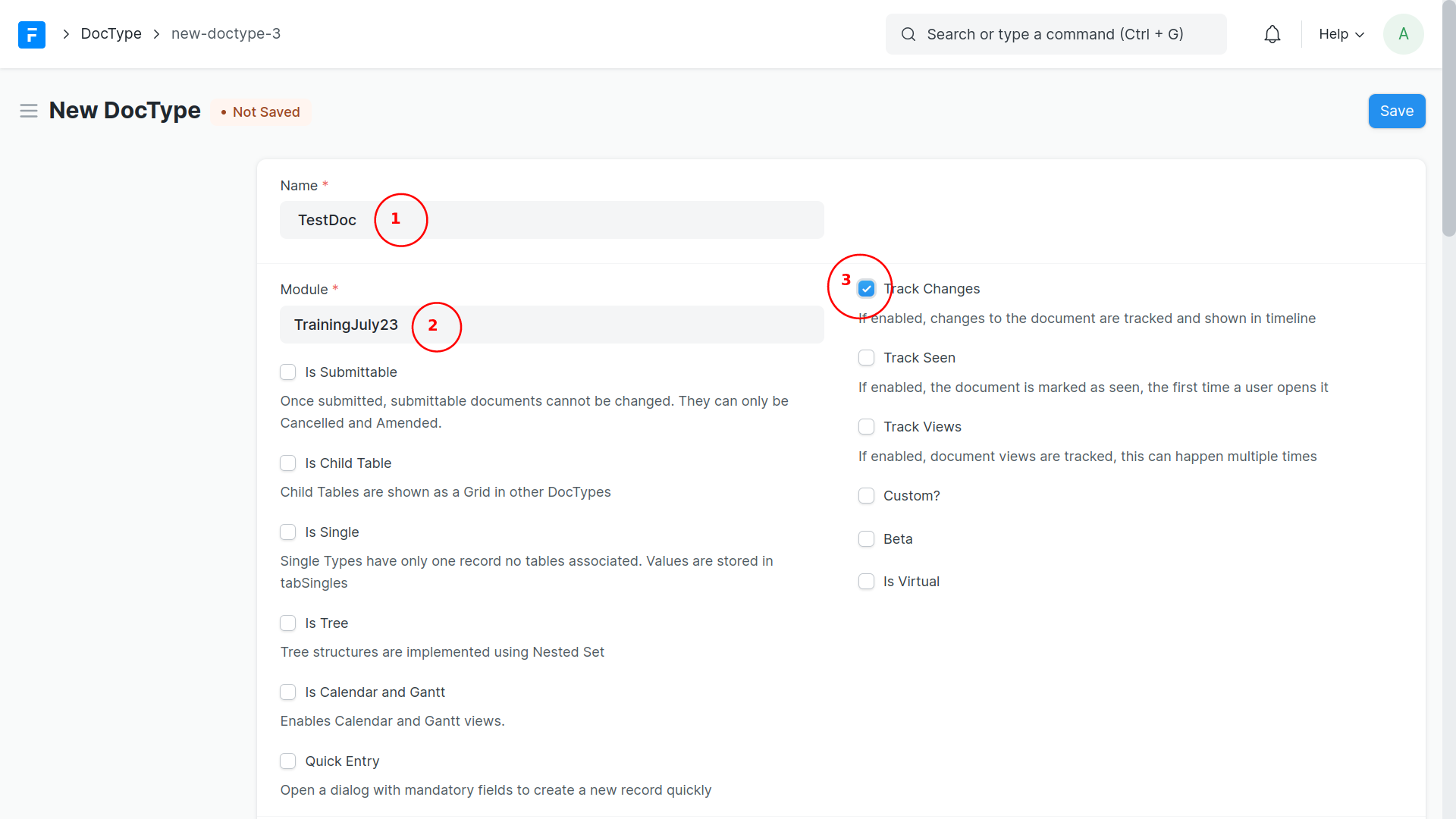Go to DocType breadcrumb link
This screenshot has width=1456, height=819.
(x=111, y=34)
